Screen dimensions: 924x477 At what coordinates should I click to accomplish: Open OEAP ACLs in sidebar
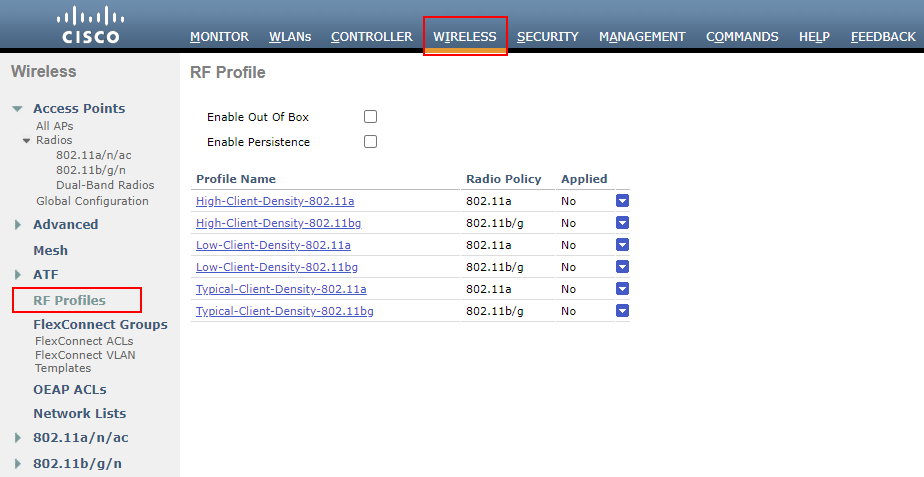point(70,390)
